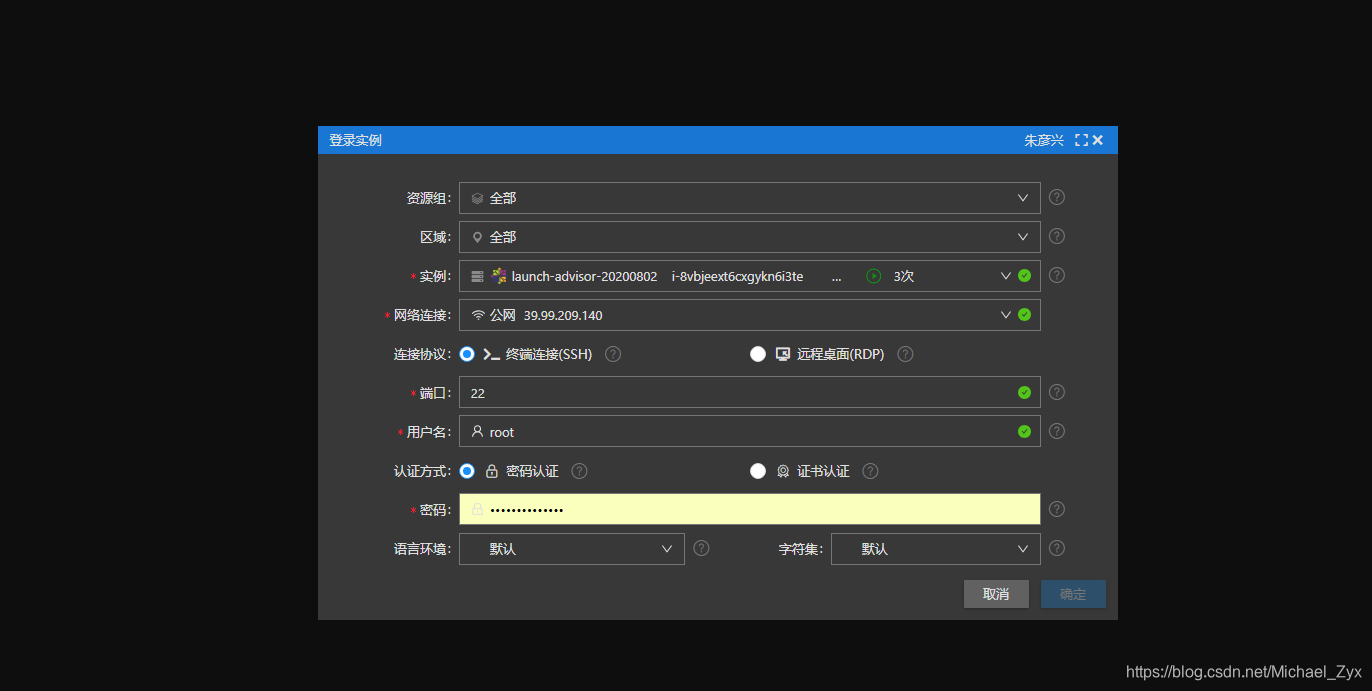This screenshot has width=1372, height=691.
Task: Click help icon beside 密码认证
Action: (579, 471)
